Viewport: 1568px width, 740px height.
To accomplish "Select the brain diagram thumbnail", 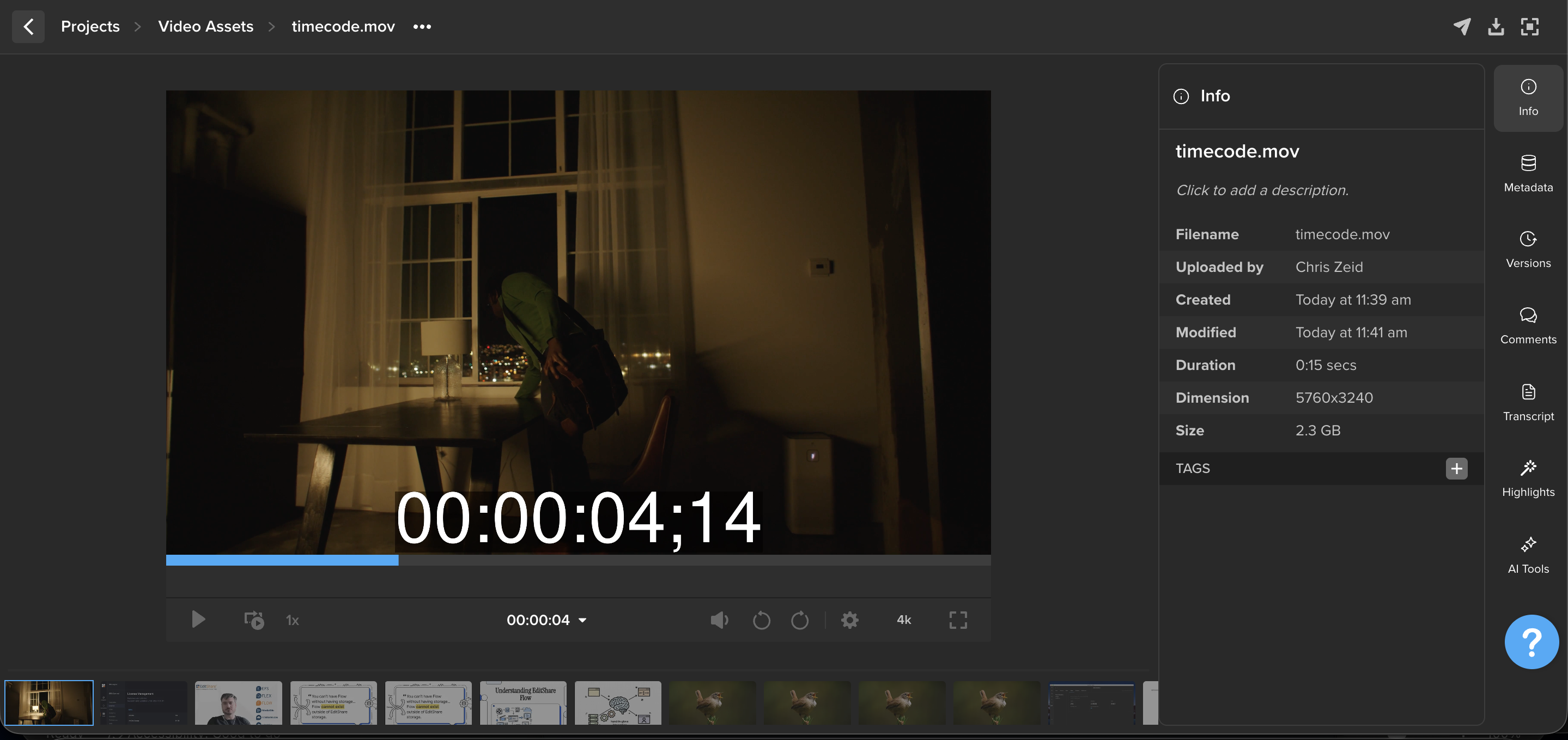I will 618,702.
